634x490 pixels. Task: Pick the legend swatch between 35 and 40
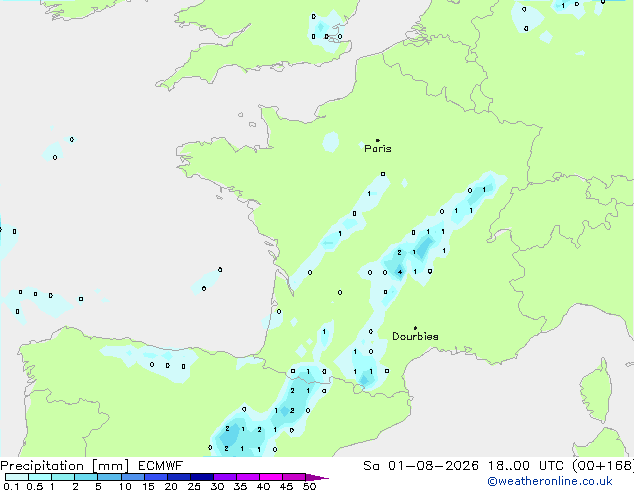click(247, 477)
